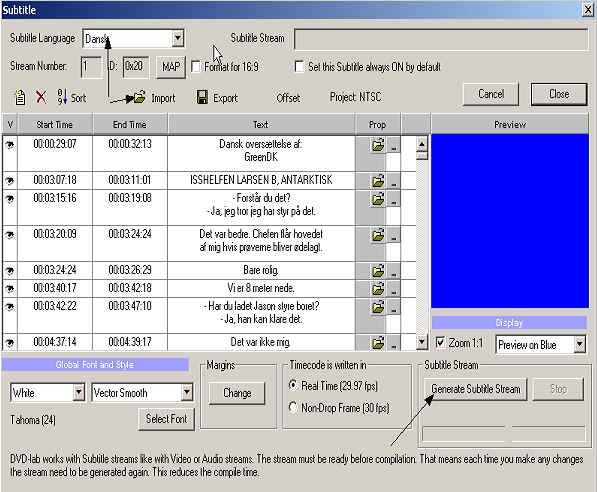Enable Format for 16:9 checkbox

196,67
